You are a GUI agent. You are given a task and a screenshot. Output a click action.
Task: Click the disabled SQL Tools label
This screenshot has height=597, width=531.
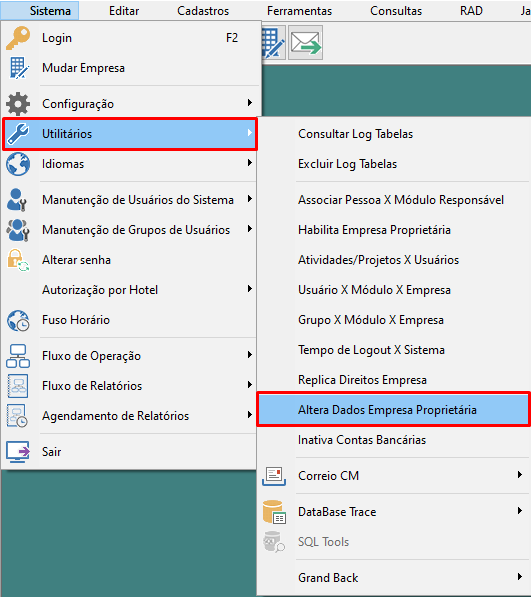[x=323, y=542]
